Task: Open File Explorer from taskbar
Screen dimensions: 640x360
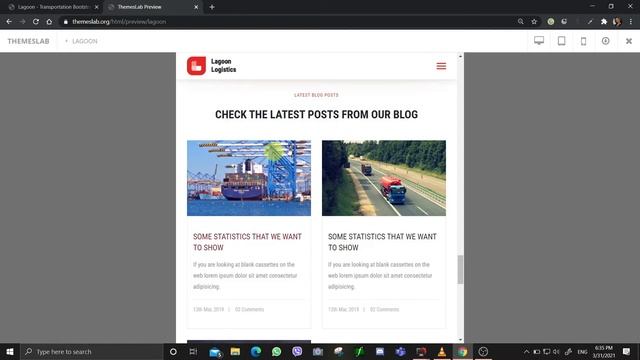Action: 235,351
